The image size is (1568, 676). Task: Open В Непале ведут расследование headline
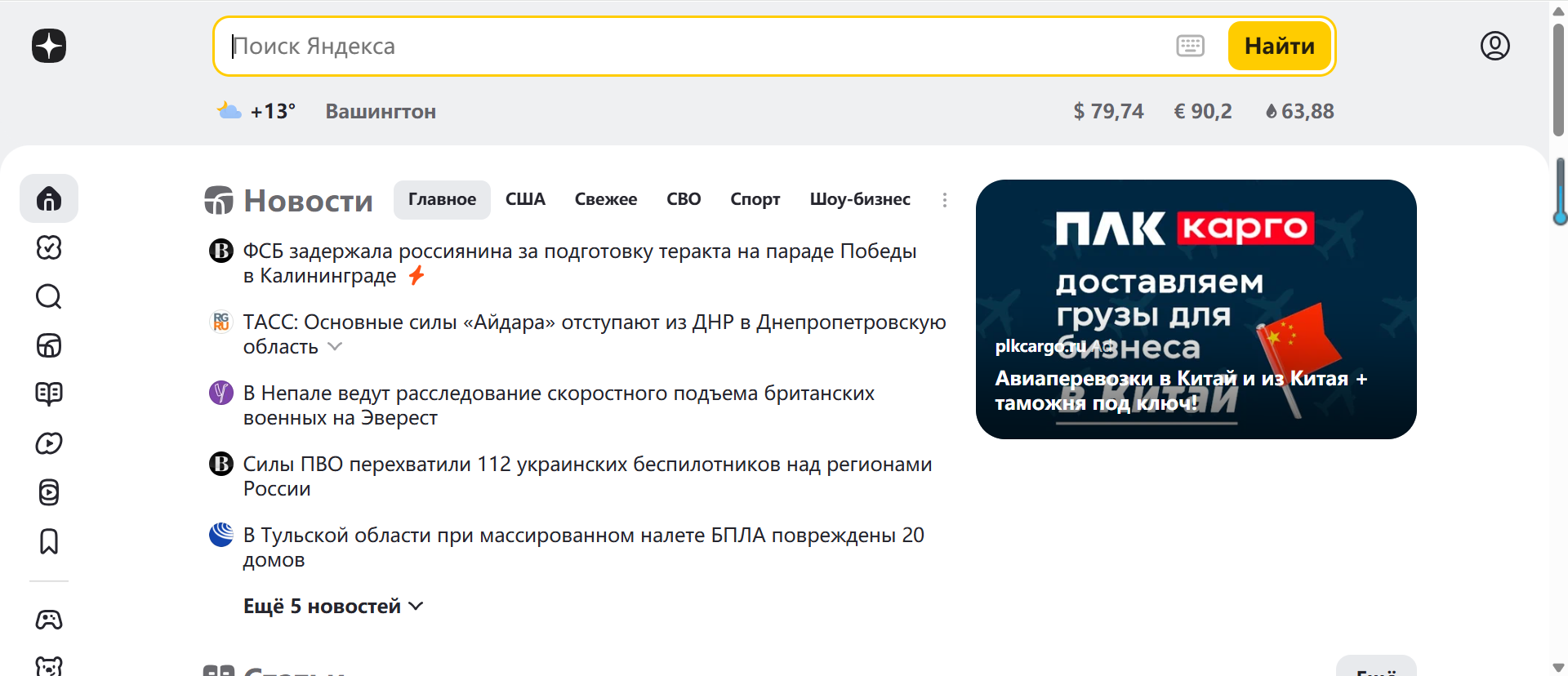coord(559,405)
